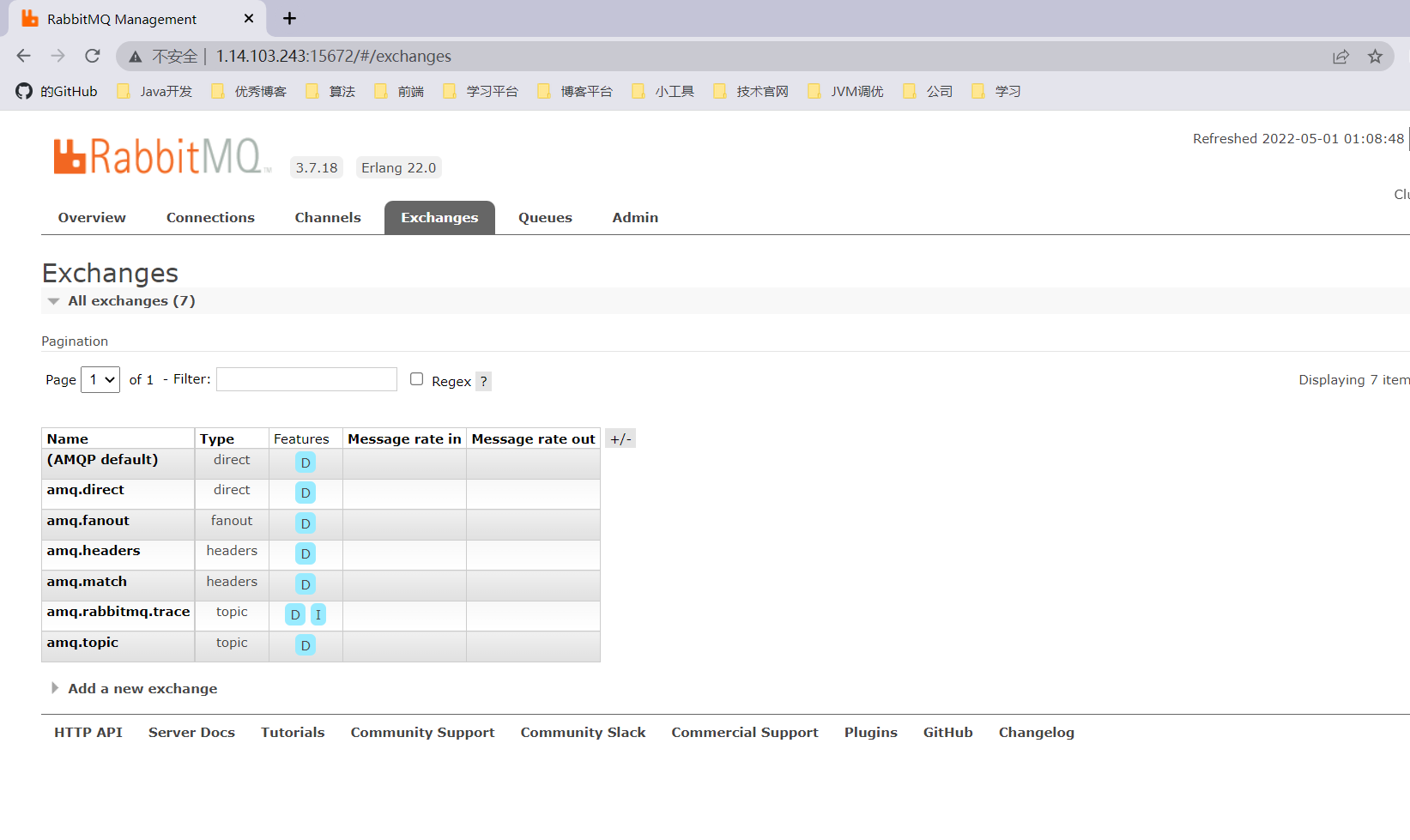1410x840 pixels.
Task: Click the not-secure warning icon
Action: point(136,57)
